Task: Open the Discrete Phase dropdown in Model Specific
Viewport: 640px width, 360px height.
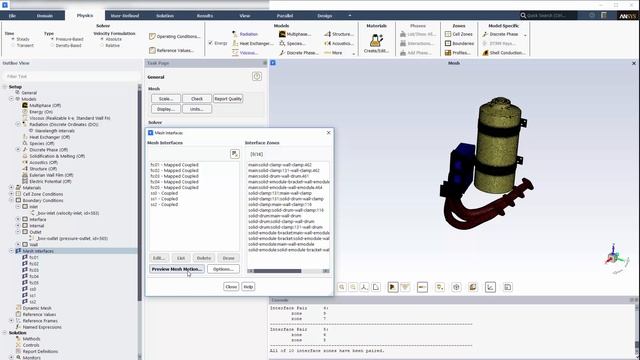Action: point(525,35)
